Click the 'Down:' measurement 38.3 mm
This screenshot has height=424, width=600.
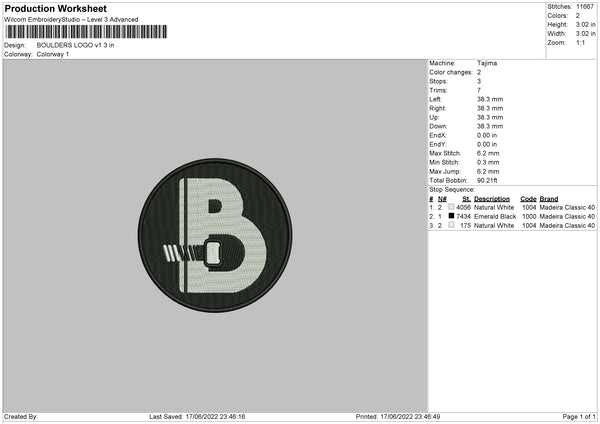(x=490, y=126)
